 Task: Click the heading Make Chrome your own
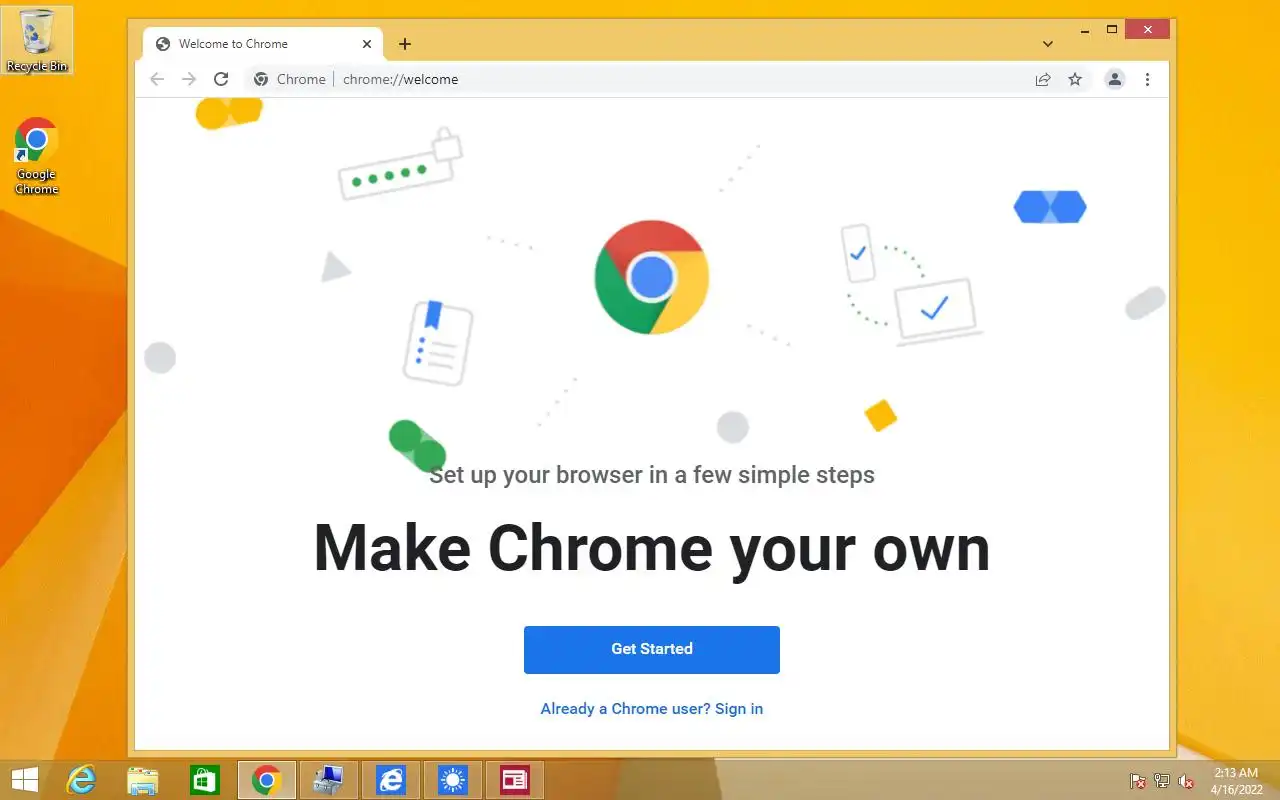pos(651,548)
